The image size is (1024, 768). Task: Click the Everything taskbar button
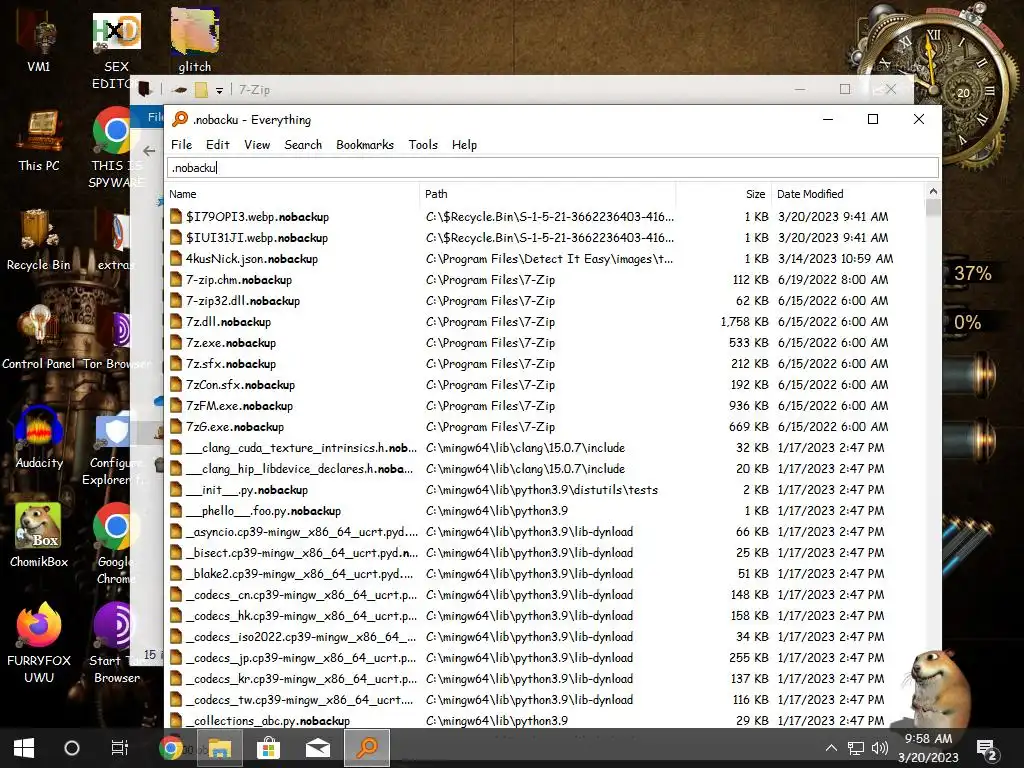(x=367, y=748)
